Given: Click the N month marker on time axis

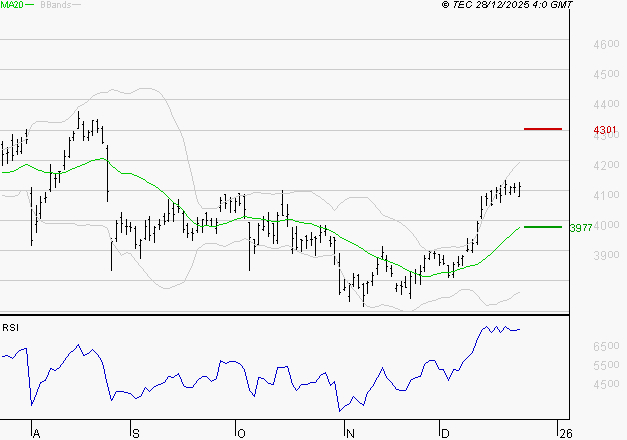Looking at the screenshot, I should [x=350, y=434].
